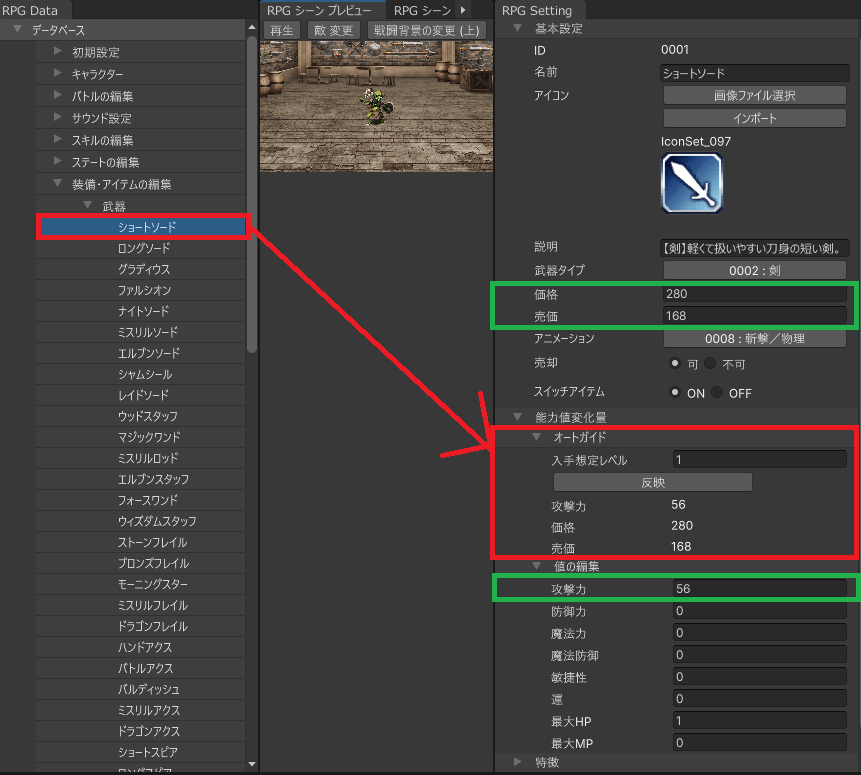
Task: Expand the 特徴 section
Action: 517,762
